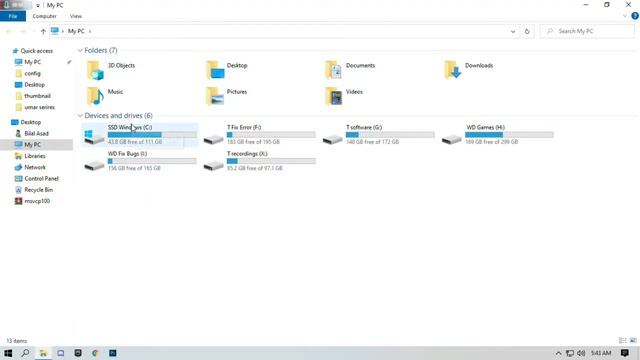Open the notification Action Center icon
This screenshot has height=360, width=640.
click(x=624, y=353)
